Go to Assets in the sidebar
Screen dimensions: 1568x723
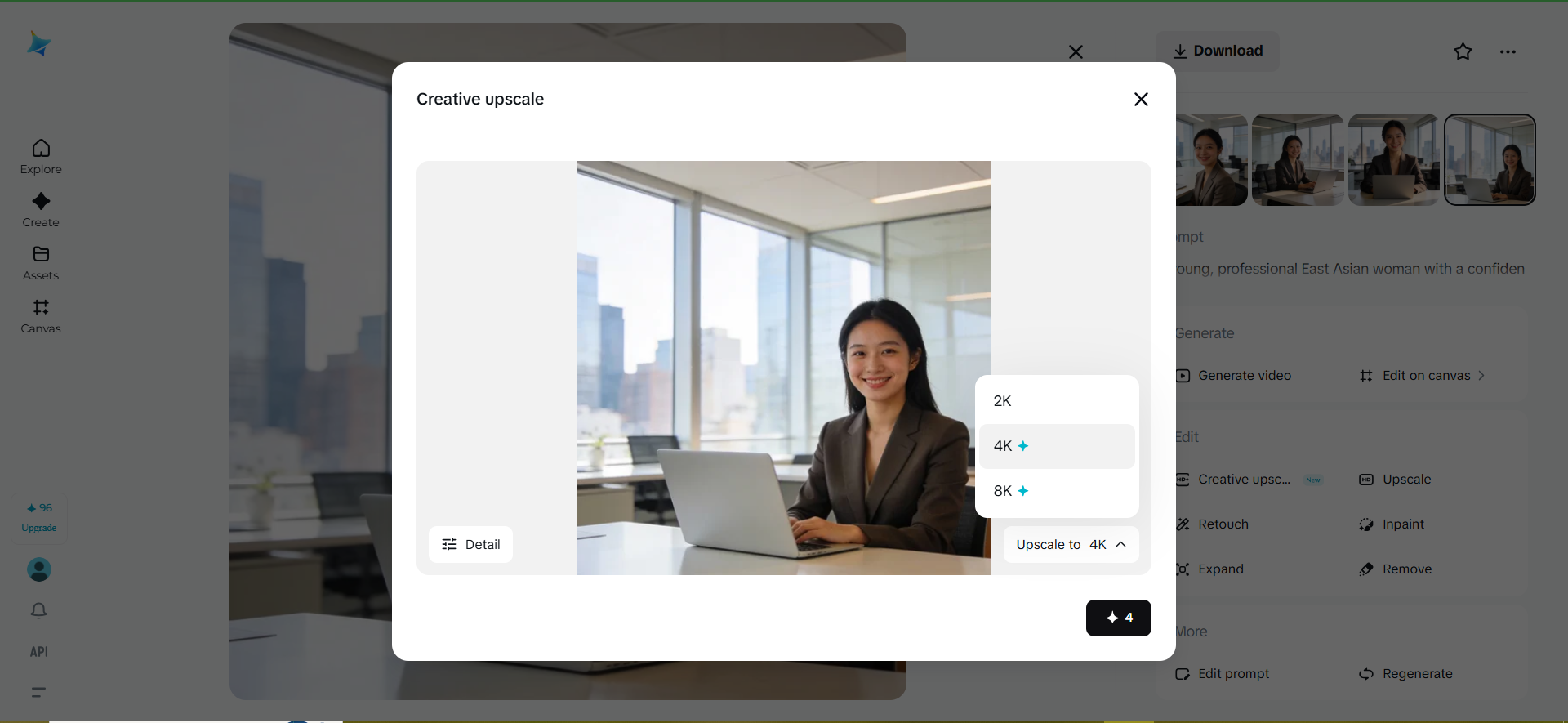[41, 263]
